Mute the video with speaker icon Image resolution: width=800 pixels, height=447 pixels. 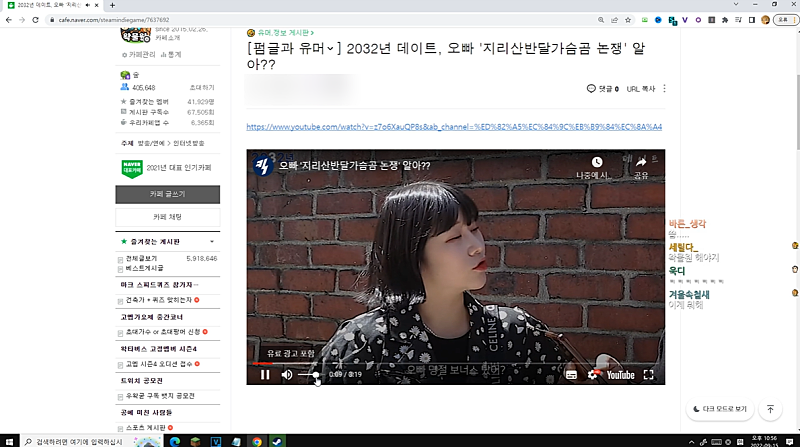tap(287, 375)
